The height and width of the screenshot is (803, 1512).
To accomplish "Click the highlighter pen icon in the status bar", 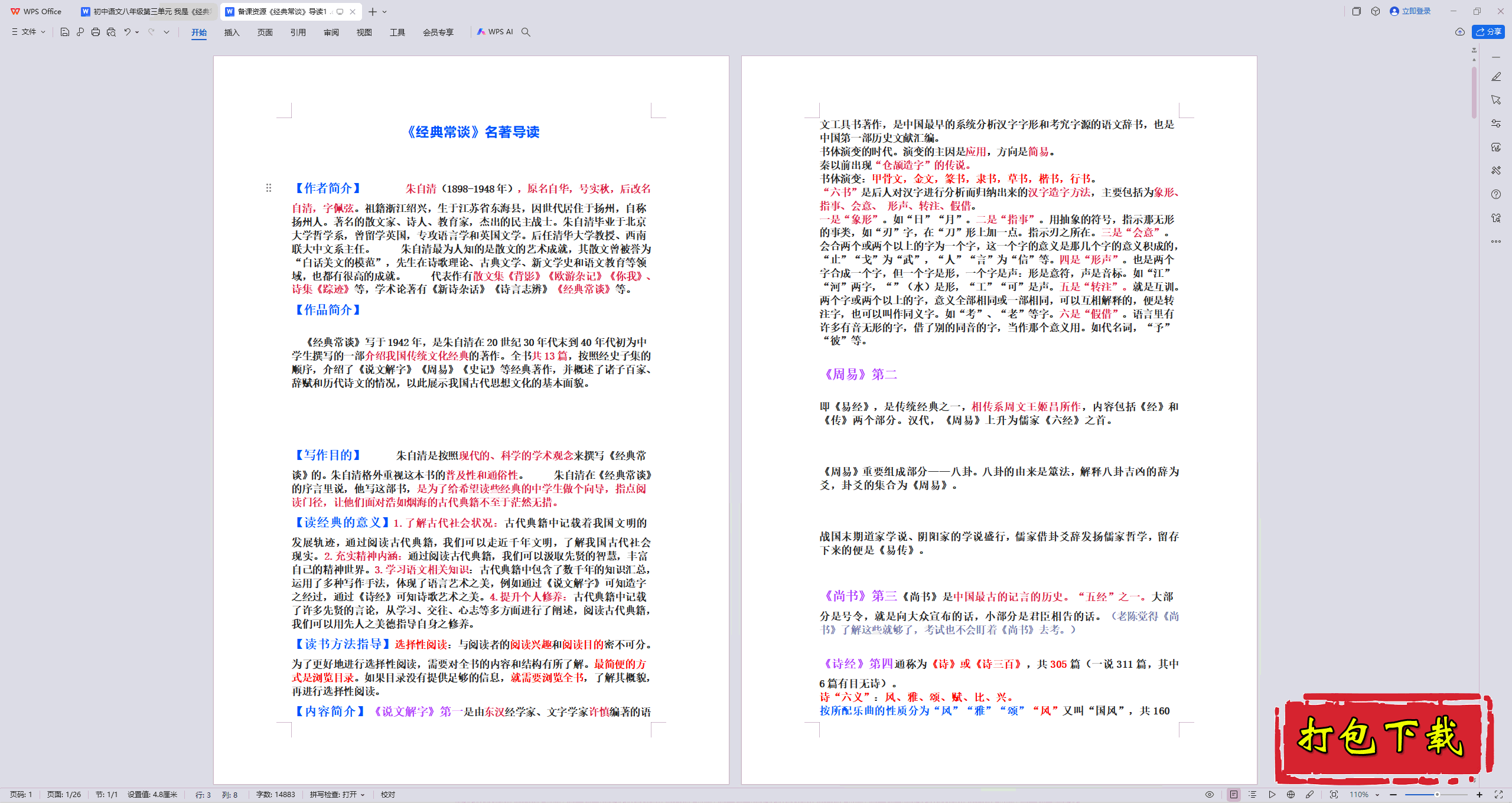I will point(1309,795).
